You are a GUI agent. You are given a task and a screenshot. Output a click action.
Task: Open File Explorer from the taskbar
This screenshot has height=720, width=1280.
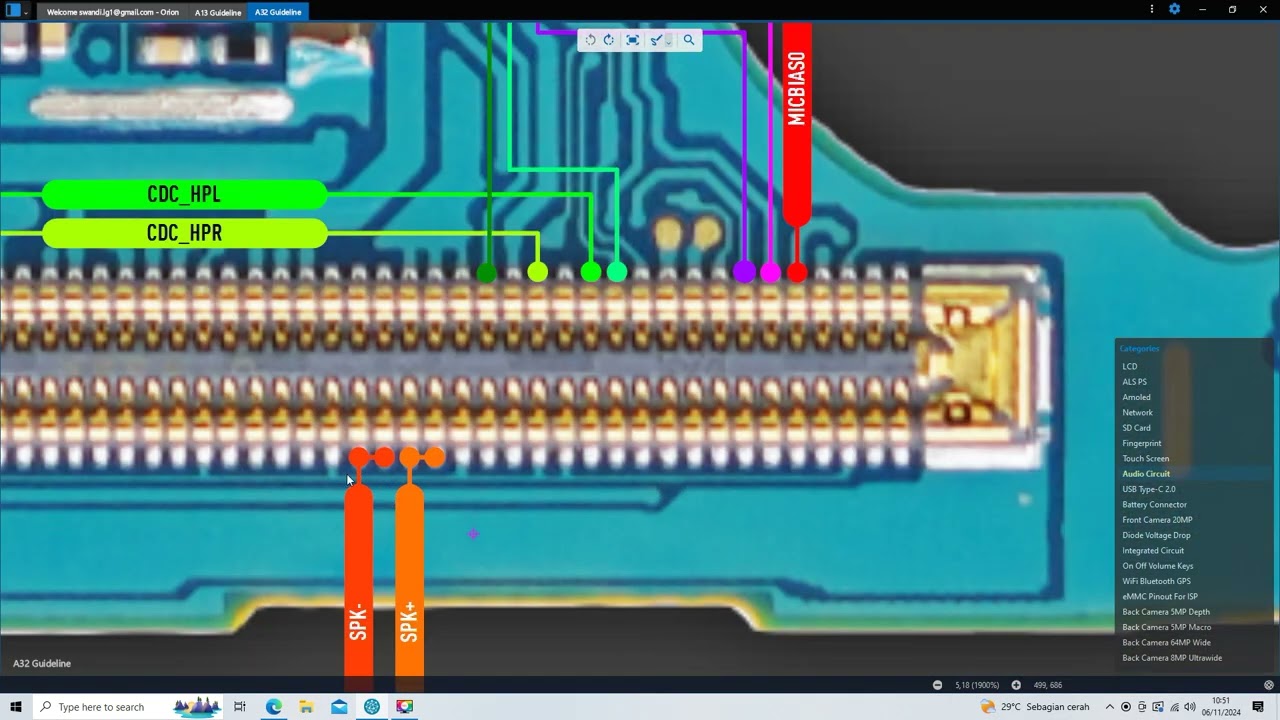point(306,707)
